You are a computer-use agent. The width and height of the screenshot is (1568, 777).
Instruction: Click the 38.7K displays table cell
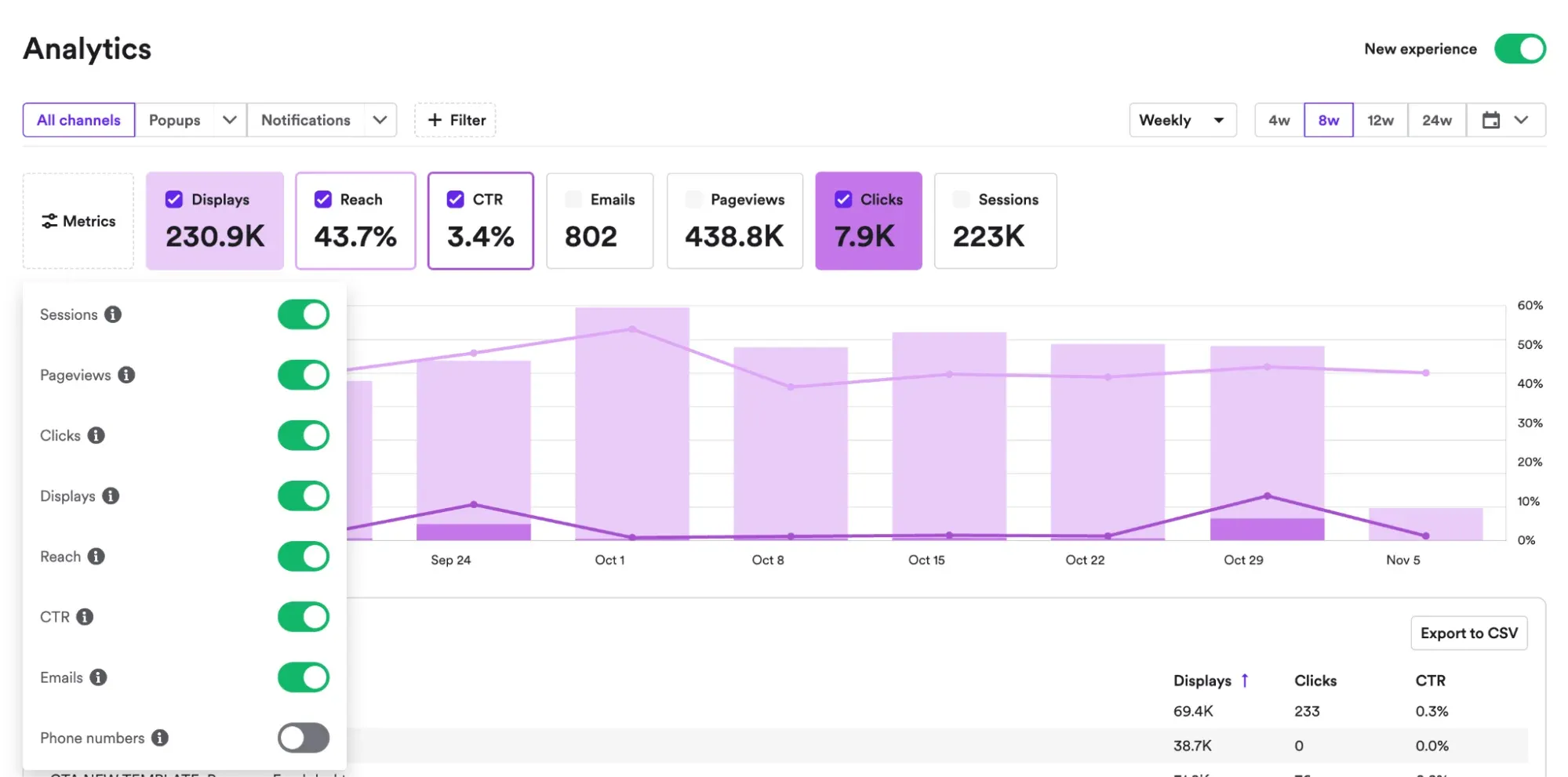(1192, 746)
